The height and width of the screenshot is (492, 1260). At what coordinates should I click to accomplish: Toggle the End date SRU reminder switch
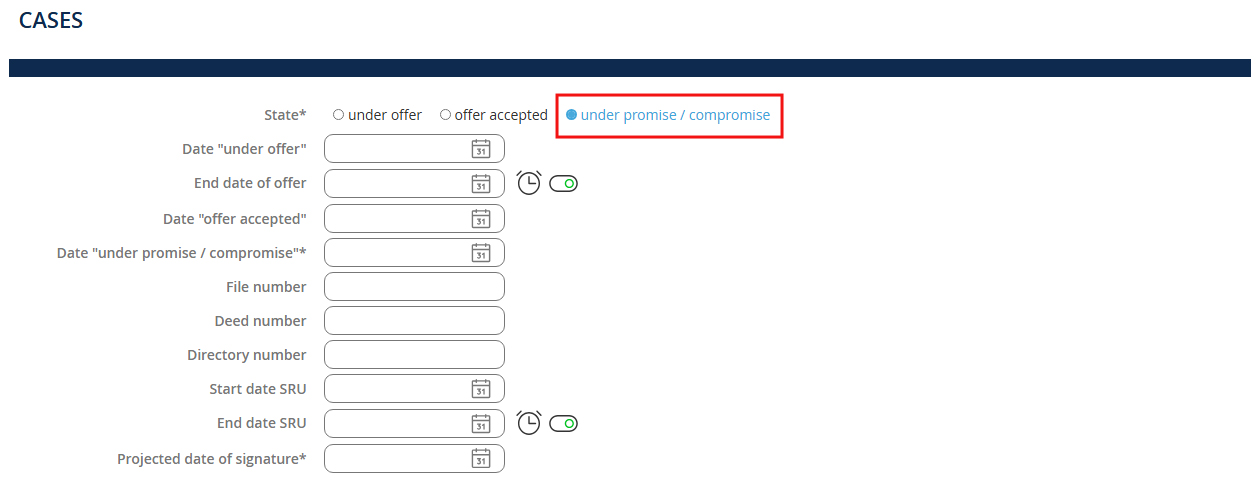click(564, 424)
